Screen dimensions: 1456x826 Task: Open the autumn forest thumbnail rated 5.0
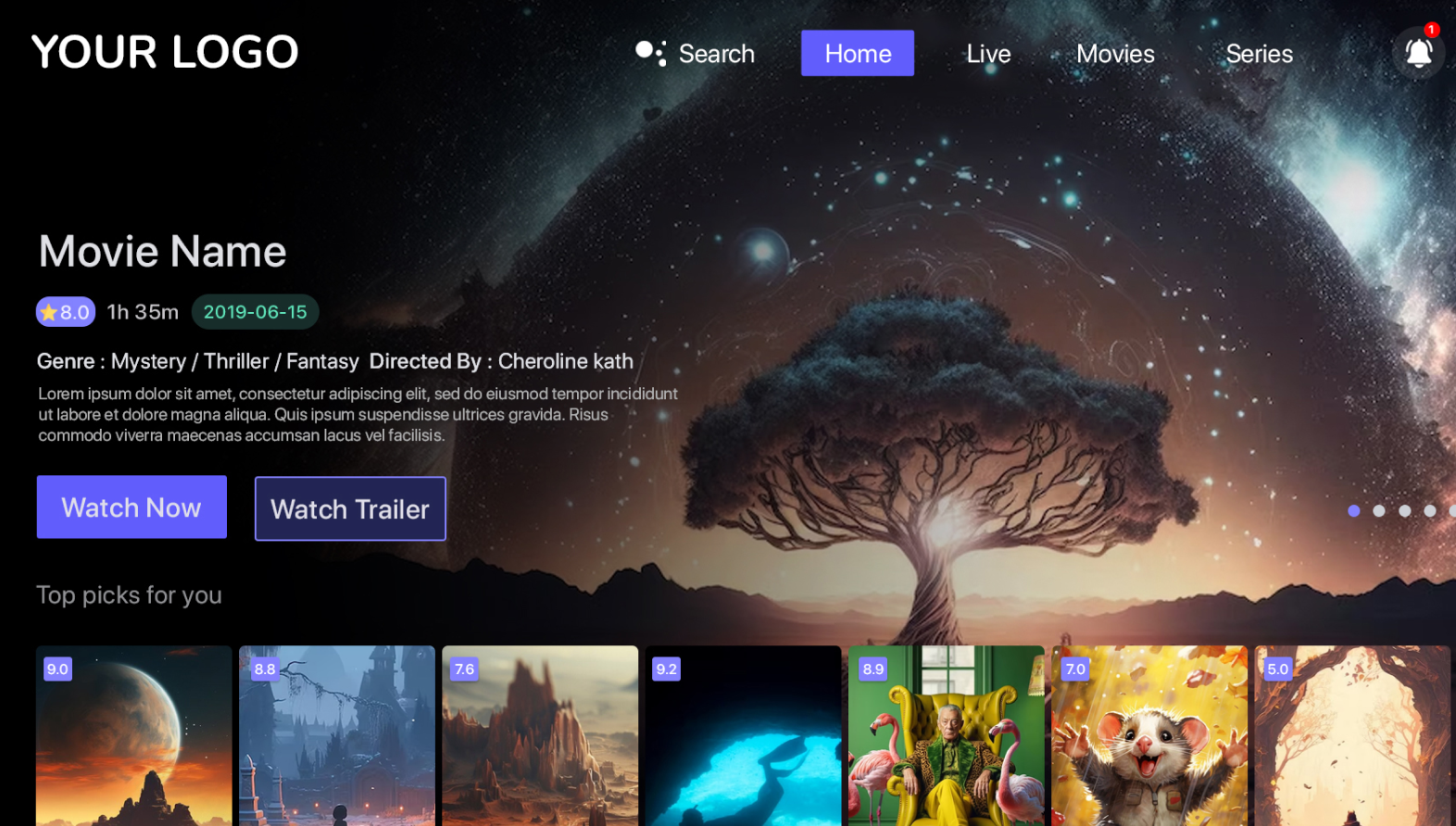click(1352, 735)
